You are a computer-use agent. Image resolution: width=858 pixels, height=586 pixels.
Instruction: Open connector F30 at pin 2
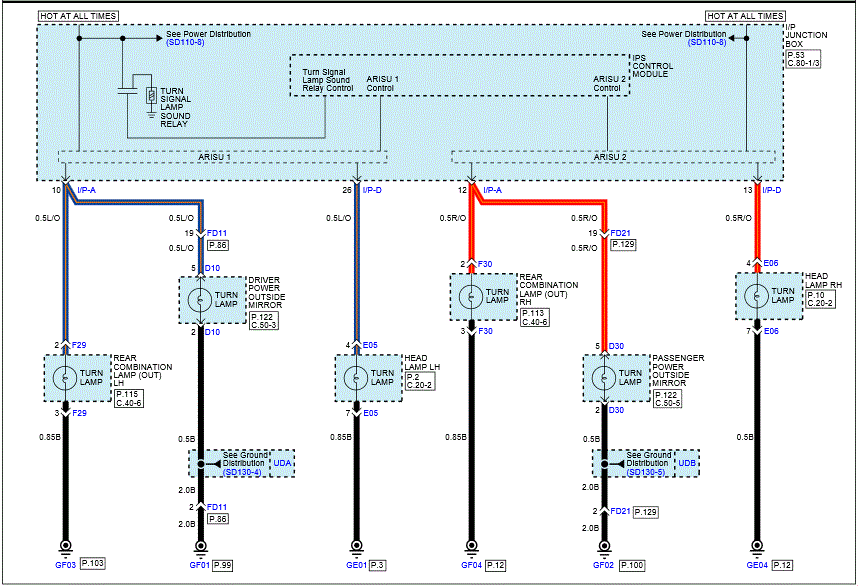click(x=485, y=264)
